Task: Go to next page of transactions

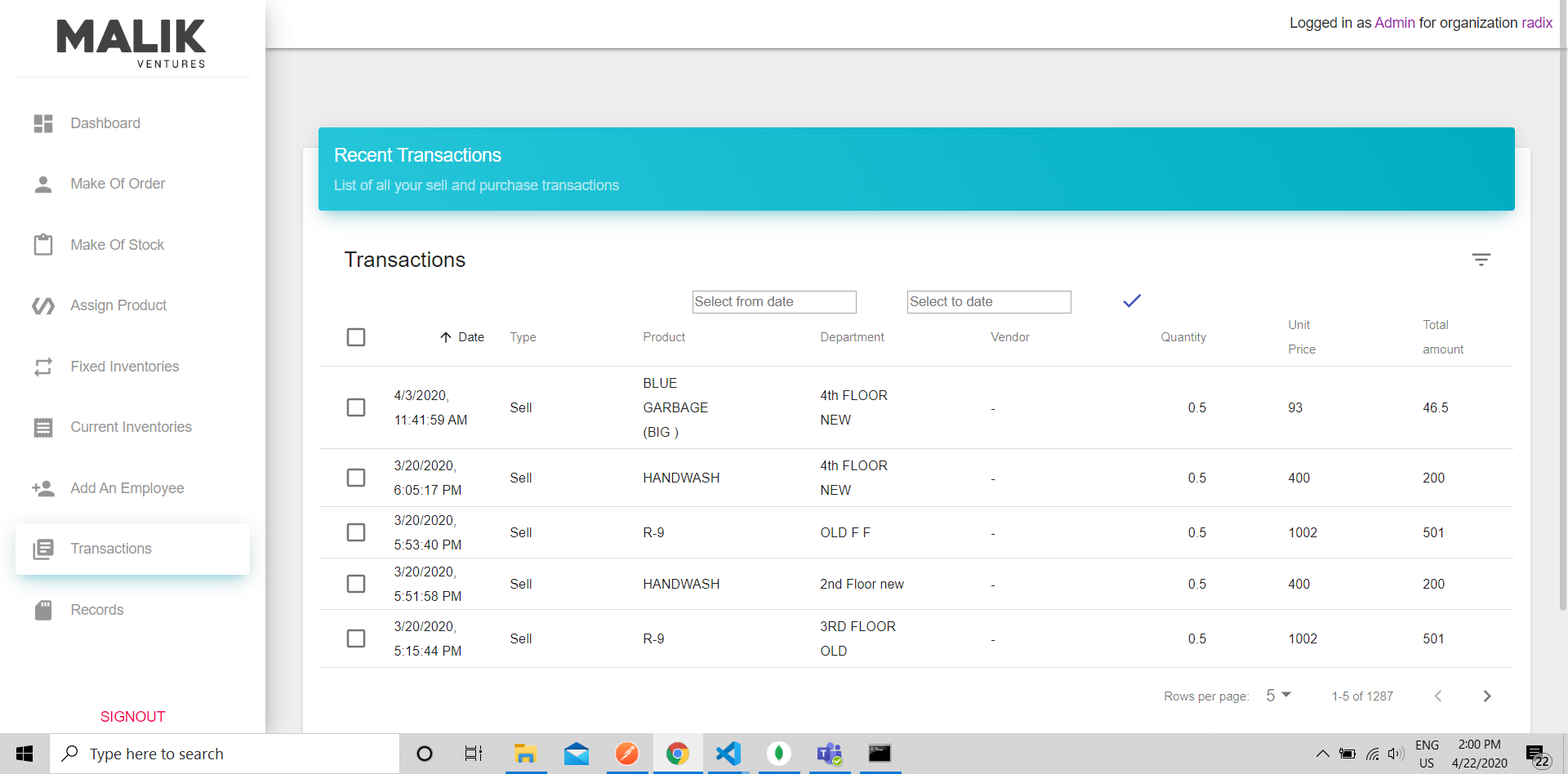Action: (1487, 696)
